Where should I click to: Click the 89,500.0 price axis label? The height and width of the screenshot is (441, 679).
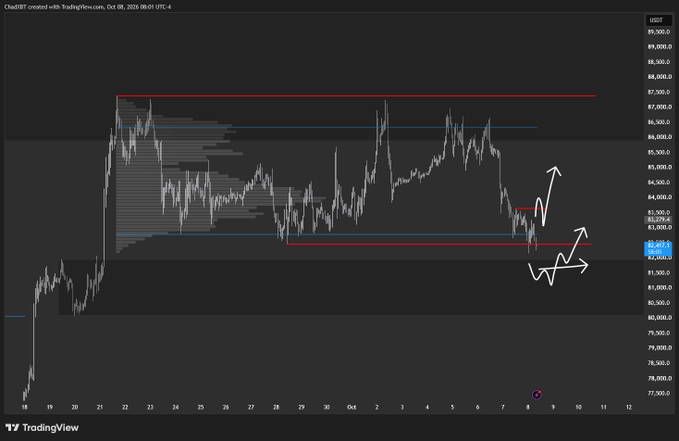660,32
